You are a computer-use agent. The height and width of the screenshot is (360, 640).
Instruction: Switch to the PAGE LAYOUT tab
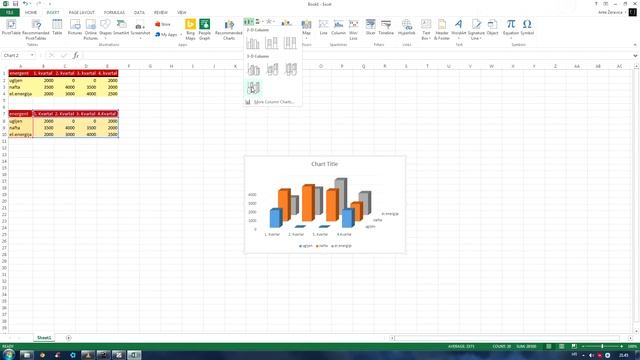(82, 13)
